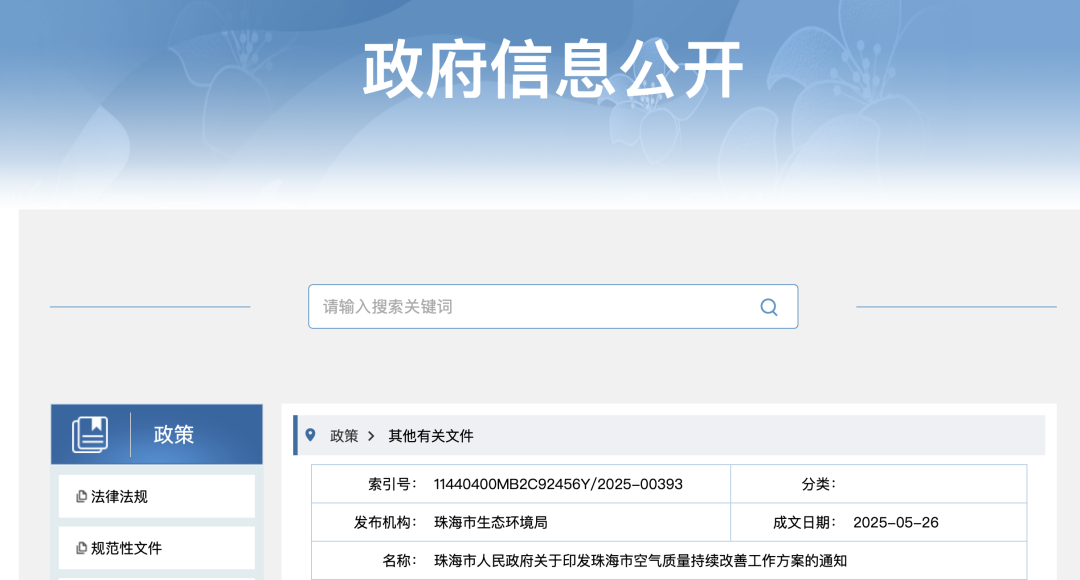The height and width of the screenshot is (580, 1080).
Task: Open the 政策 sidebar header
Action: pyautogui.click(x=174, y=435)
